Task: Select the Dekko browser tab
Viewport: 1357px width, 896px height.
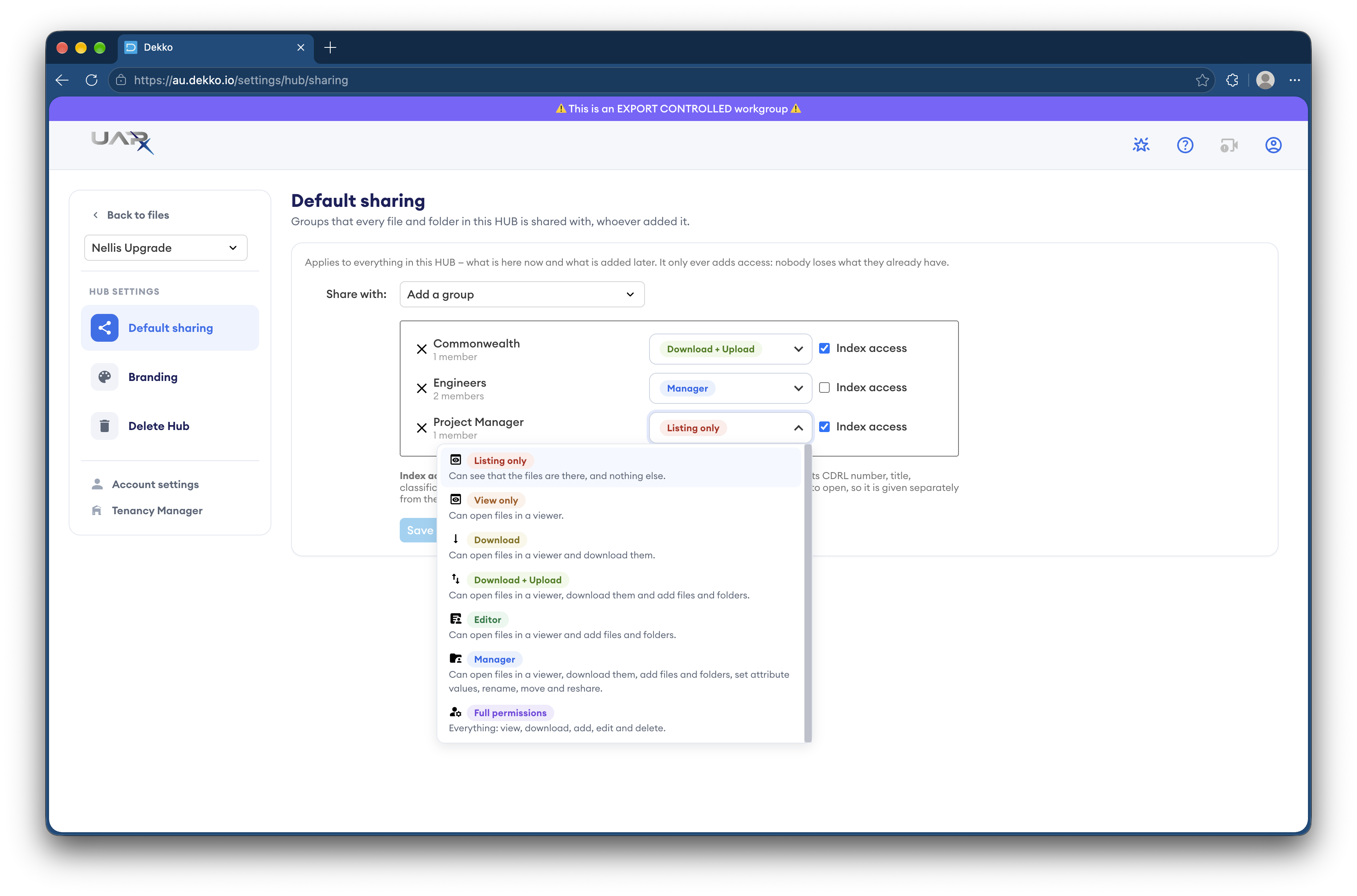Action: [215, 47]
